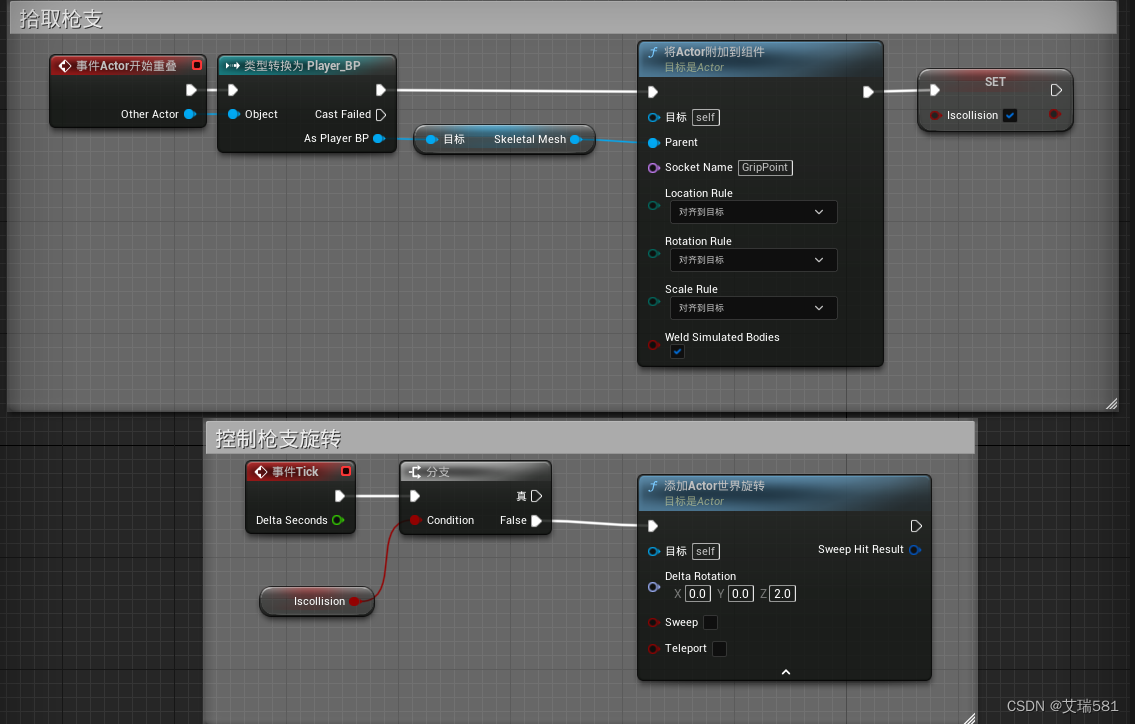1135x724 pixels.
Task: Click the Delta Rotation X value field
Action: click(698, 594)
